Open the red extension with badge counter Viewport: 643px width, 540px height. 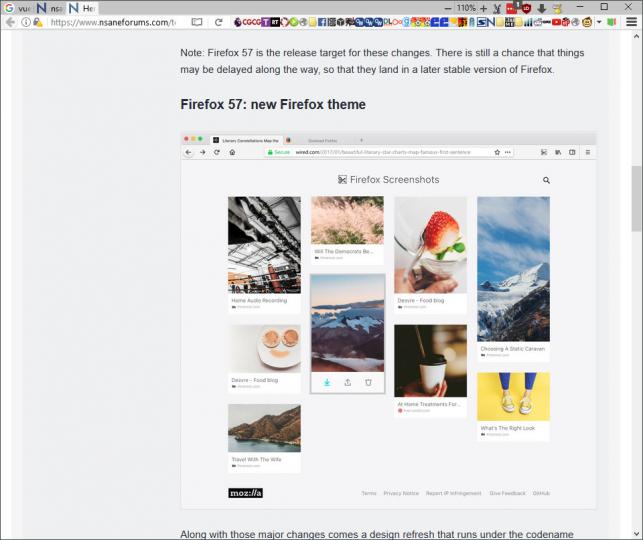[513, 7]
